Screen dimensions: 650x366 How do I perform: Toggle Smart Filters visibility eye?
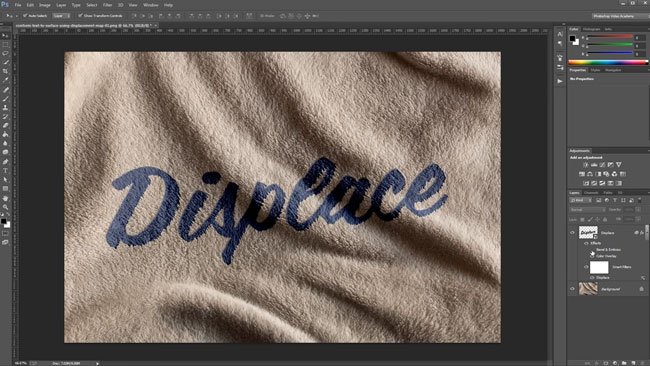click(586, 267)
